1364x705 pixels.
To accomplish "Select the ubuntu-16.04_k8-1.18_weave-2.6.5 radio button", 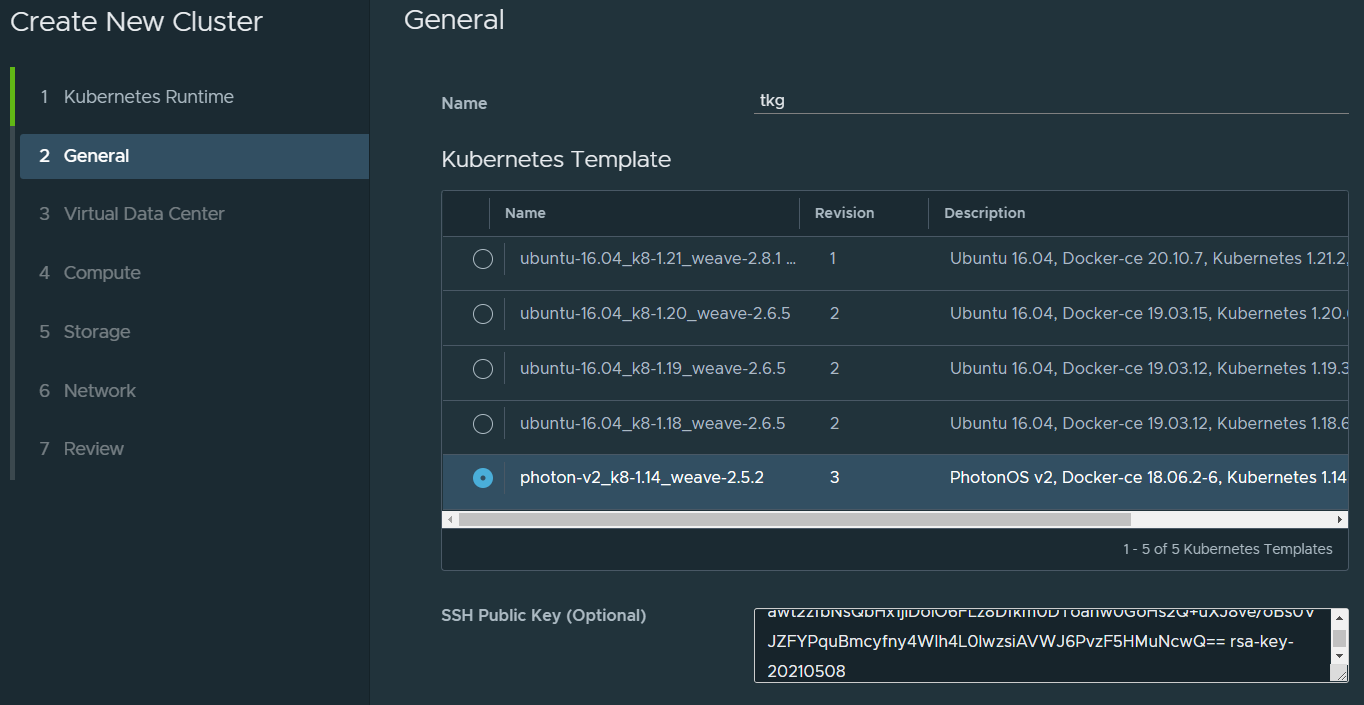I will (x=483, y=424).
